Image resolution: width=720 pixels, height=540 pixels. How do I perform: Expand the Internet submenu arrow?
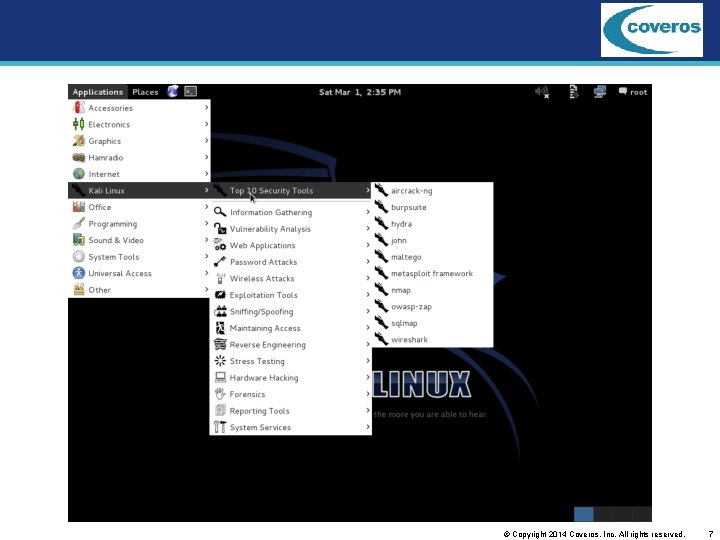206,173
